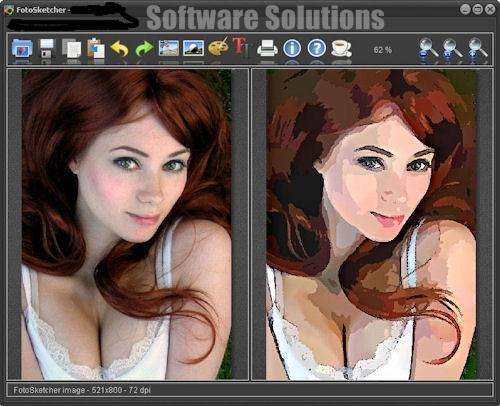Click the coffee cup donate icon
This screenshot has width=500, height=406.
click(341, 48)
